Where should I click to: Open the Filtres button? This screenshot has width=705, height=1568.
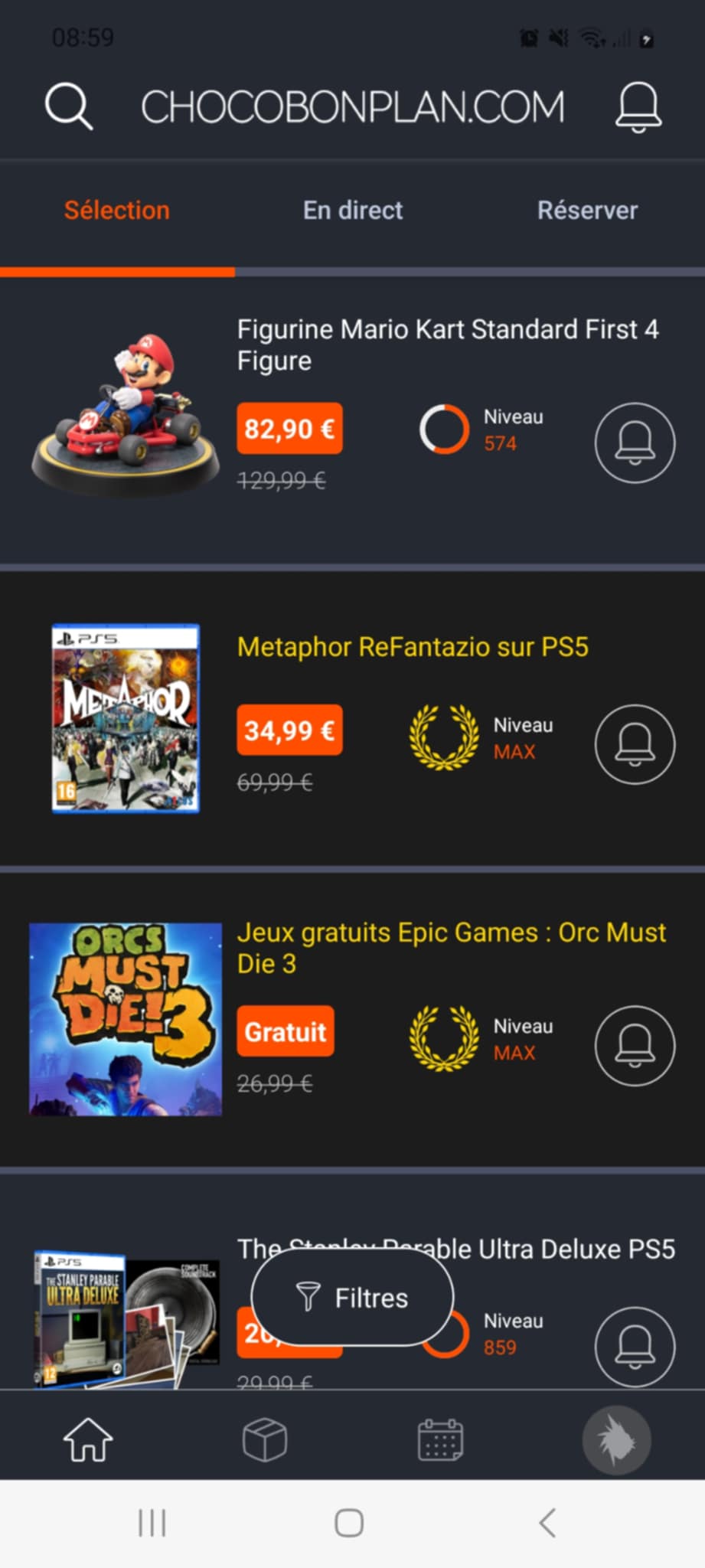352,1298
